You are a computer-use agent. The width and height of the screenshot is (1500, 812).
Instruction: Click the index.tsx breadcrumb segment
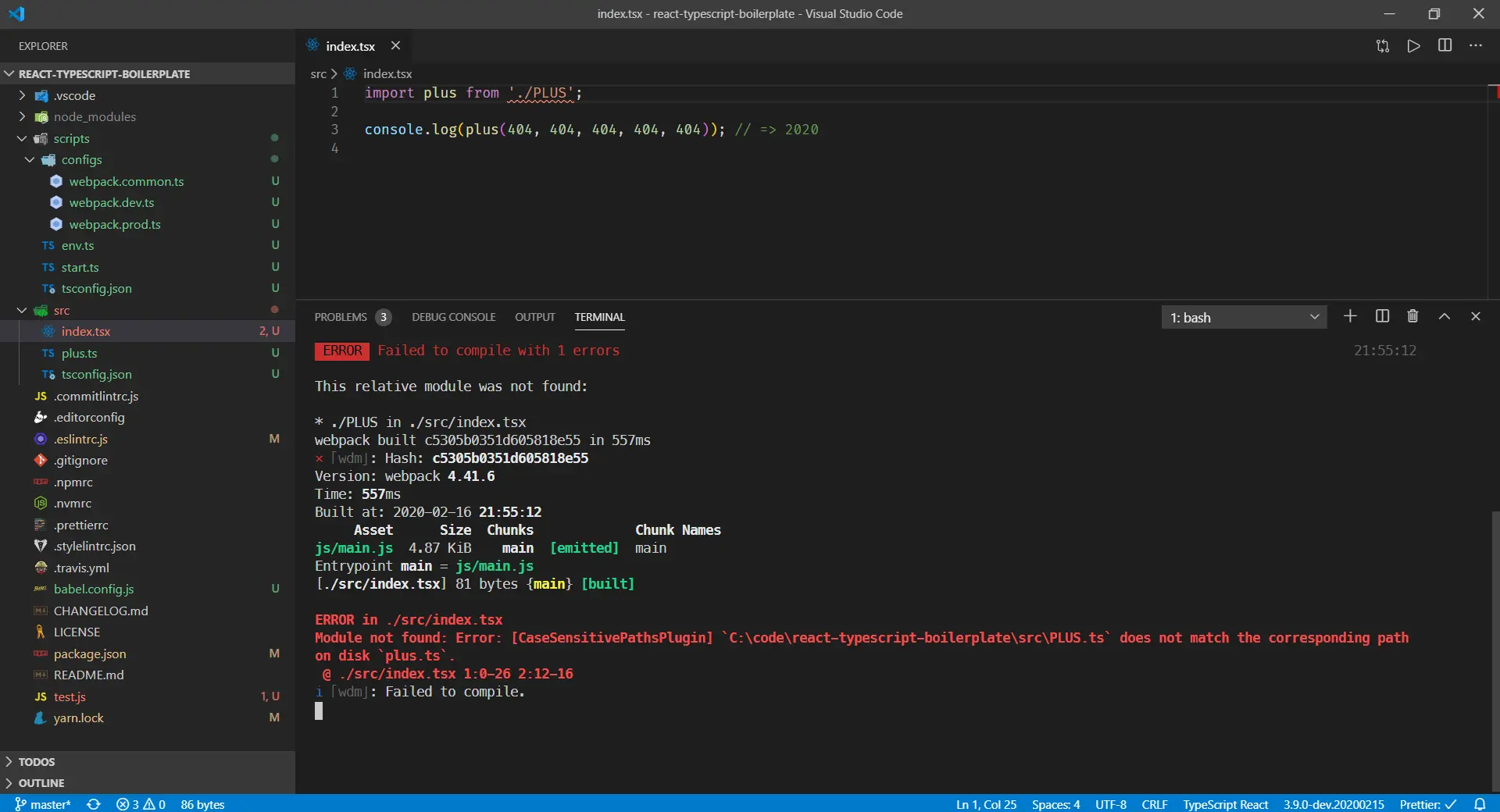(x=387, y=73)
